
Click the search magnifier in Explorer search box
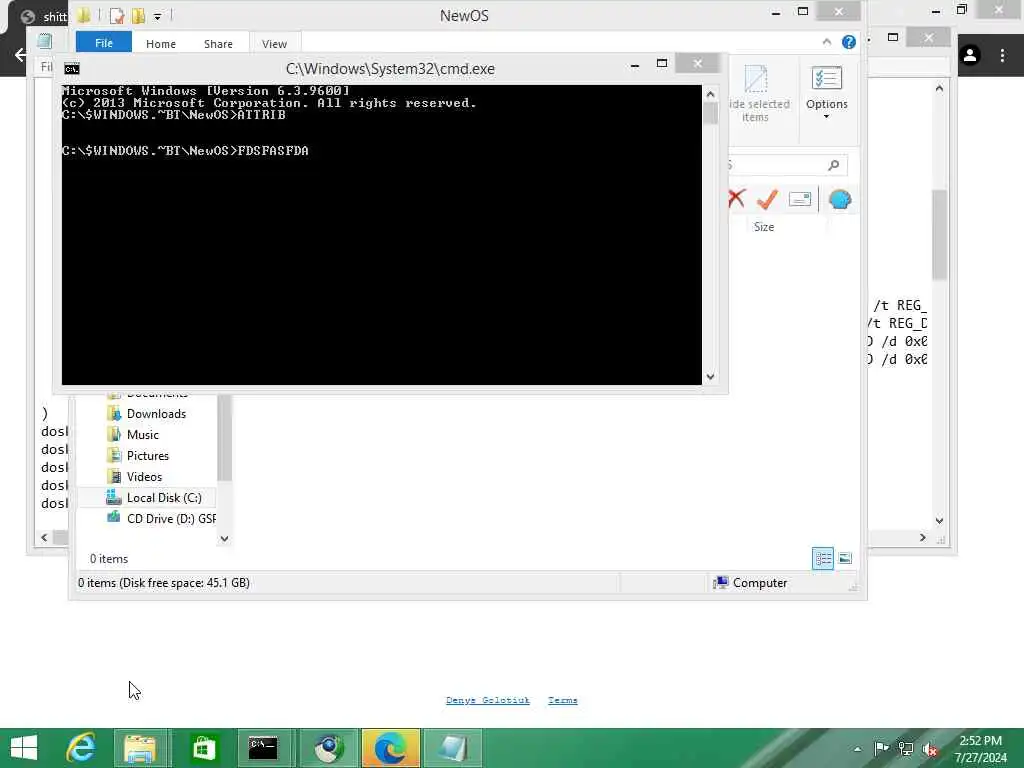coord(833,165)
